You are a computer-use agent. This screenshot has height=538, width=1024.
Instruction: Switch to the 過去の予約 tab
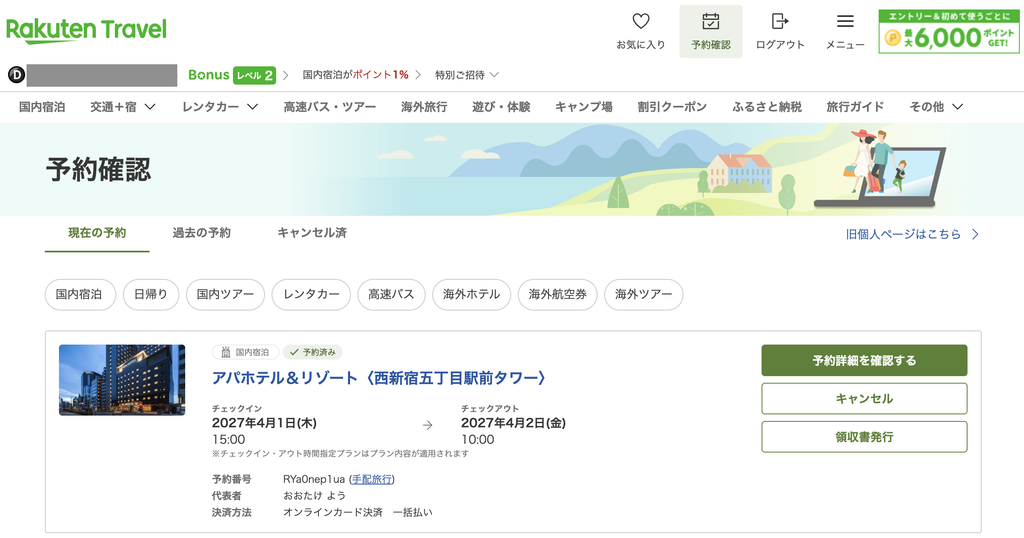201,233
